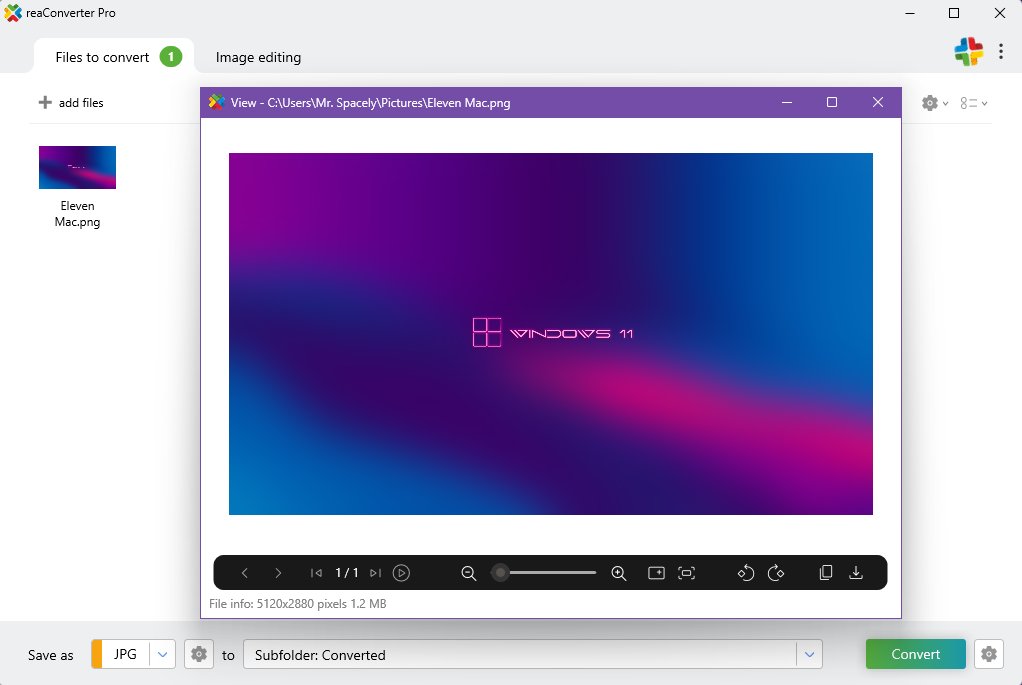Copy image to clipboard
1022x685 pixels.
(826, 573)
